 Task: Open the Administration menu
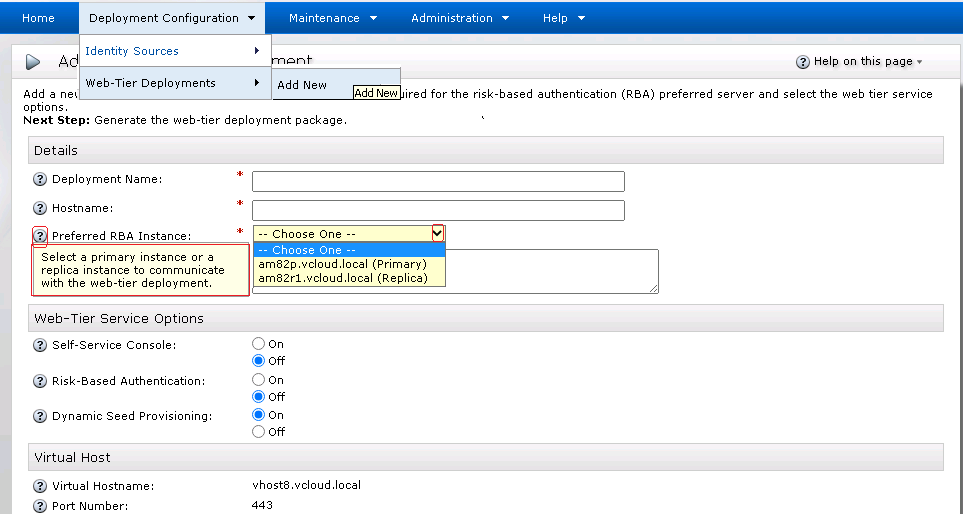click(460, 18)
